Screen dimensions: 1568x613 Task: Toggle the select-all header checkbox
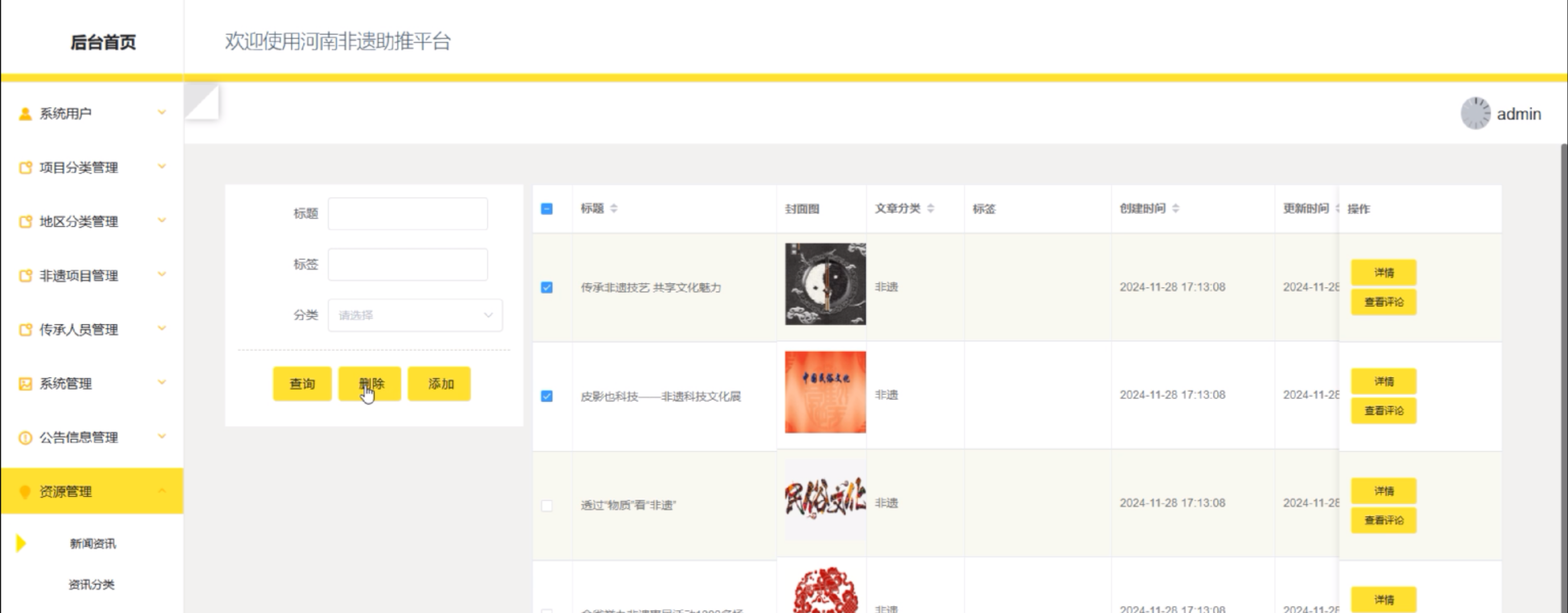[x=547, y=209]
